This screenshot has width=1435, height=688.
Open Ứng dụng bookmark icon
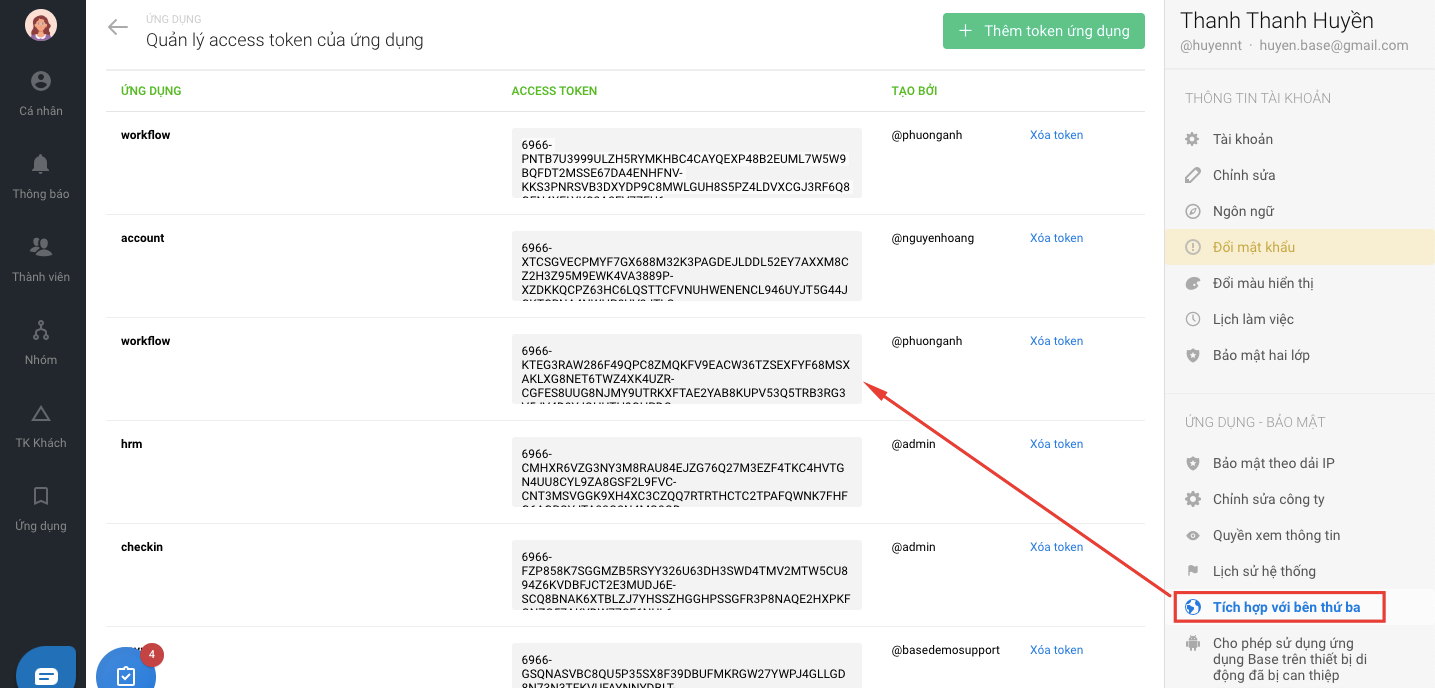(x=41, y=496)
